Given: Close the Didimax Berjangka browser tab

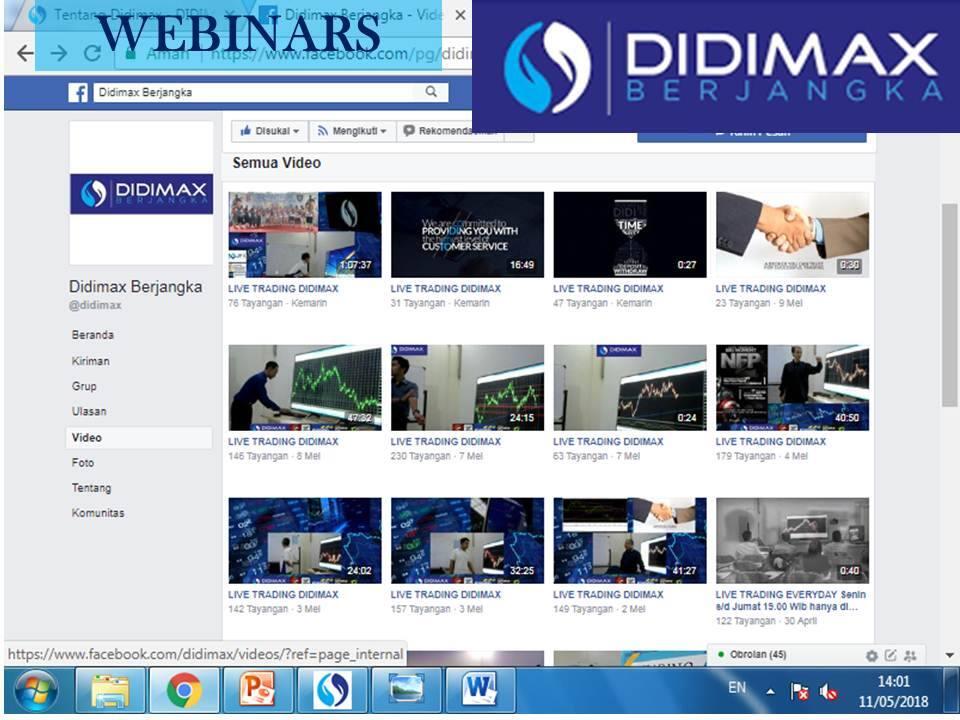Looking at the screenshot, I should pos(460,15).
